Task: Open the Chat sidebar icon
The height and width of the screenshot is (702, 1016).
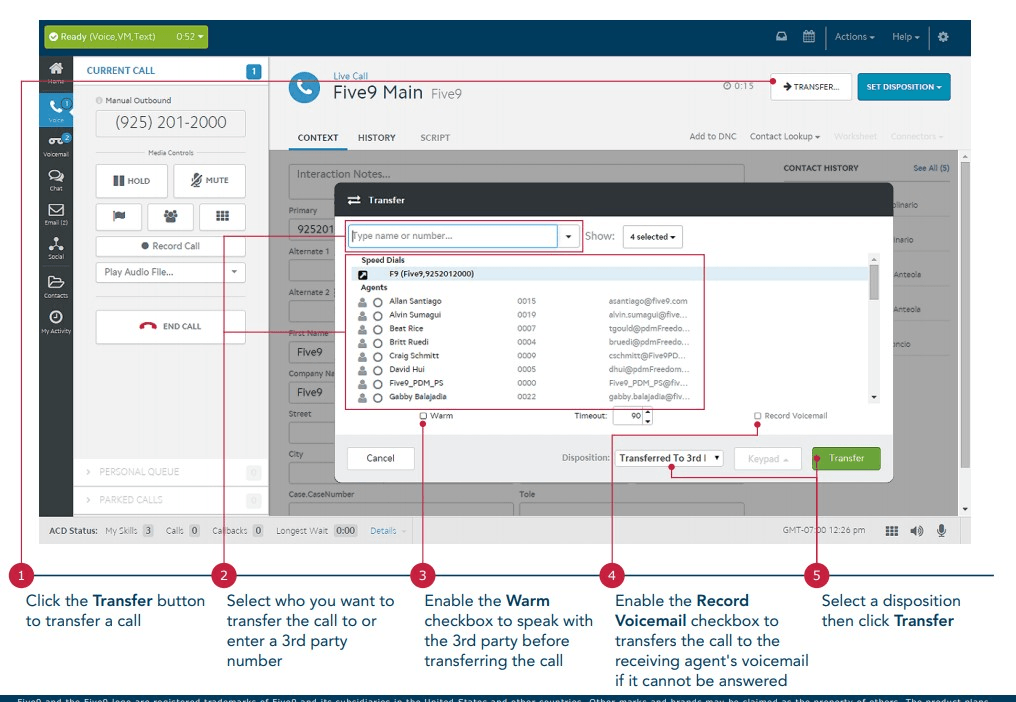Action: tap(56, 178)
